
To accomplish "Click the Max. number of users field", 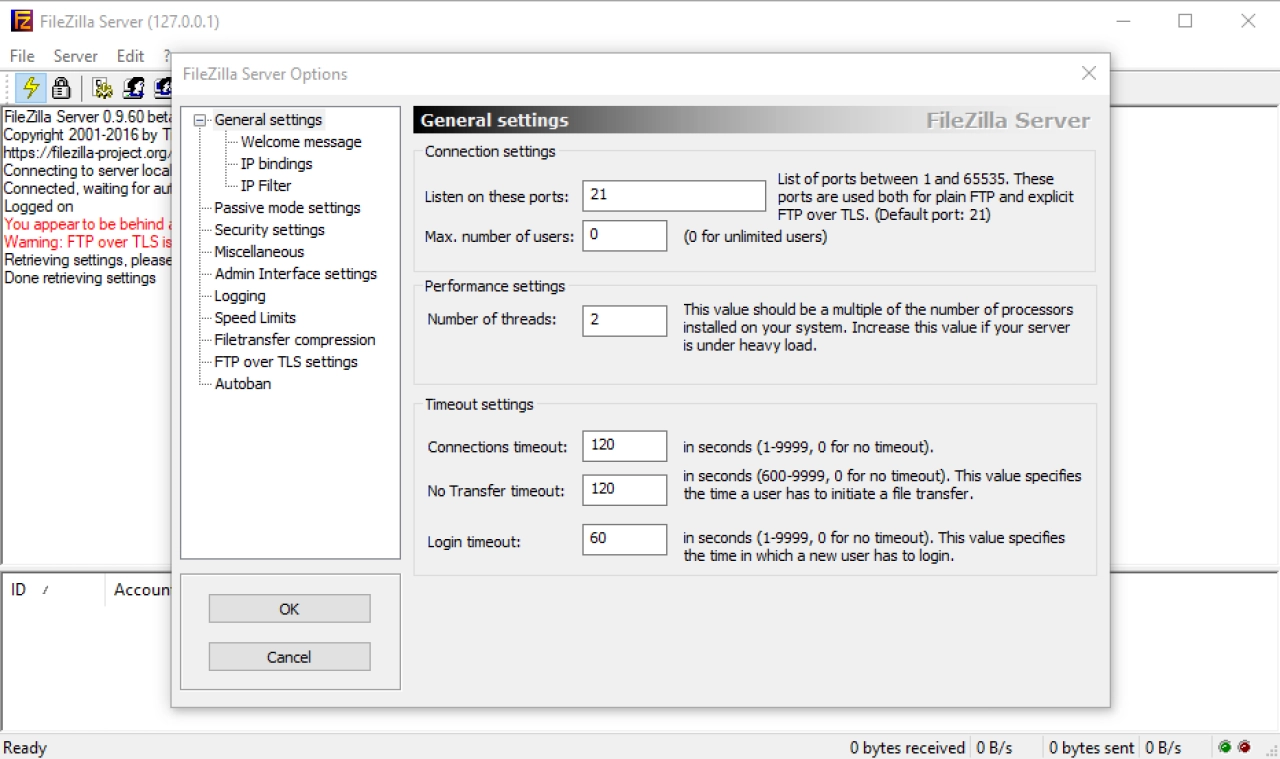I will 625,236.
